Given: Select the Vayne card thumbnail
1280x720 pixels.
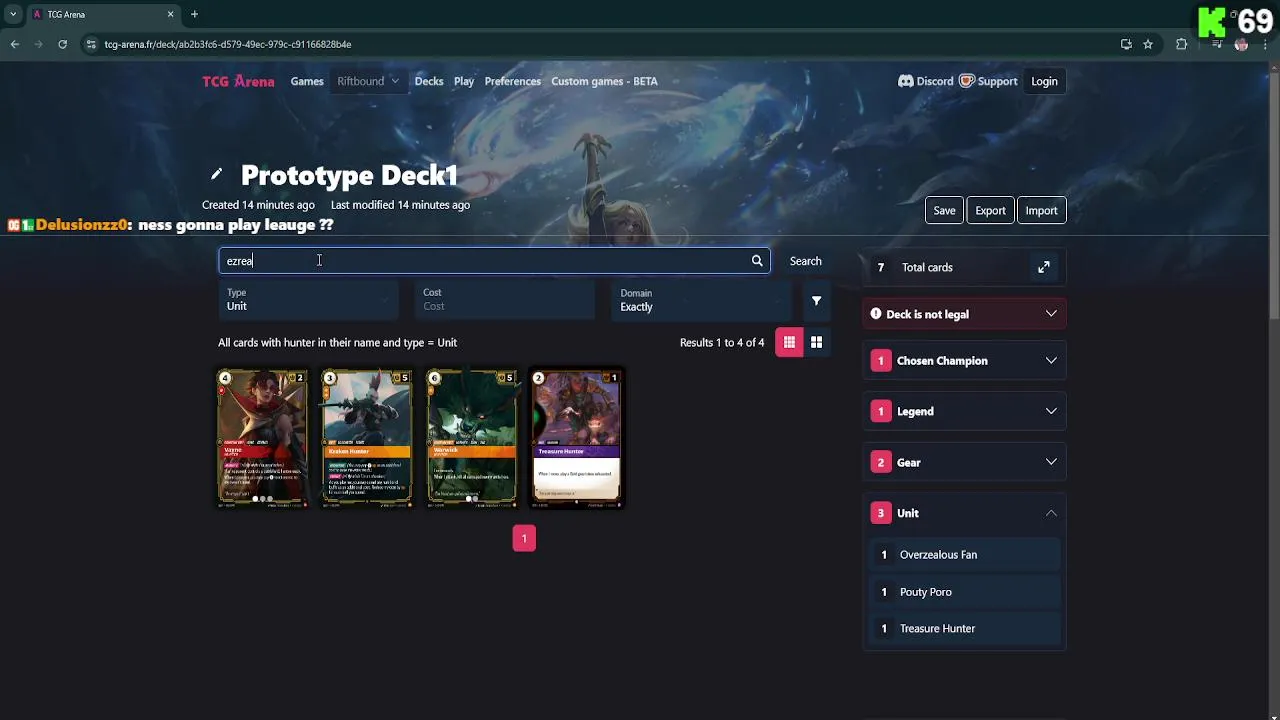Looking at the screenshot, I should [262, 438].
